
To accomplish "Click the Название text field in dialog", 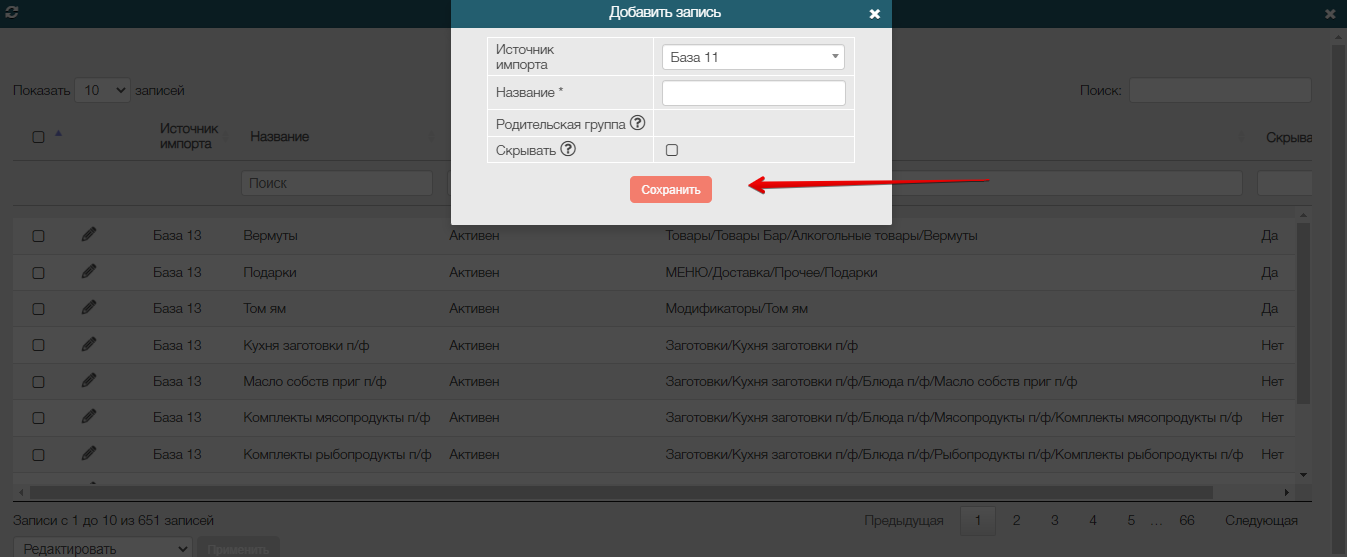I will 753,93.
